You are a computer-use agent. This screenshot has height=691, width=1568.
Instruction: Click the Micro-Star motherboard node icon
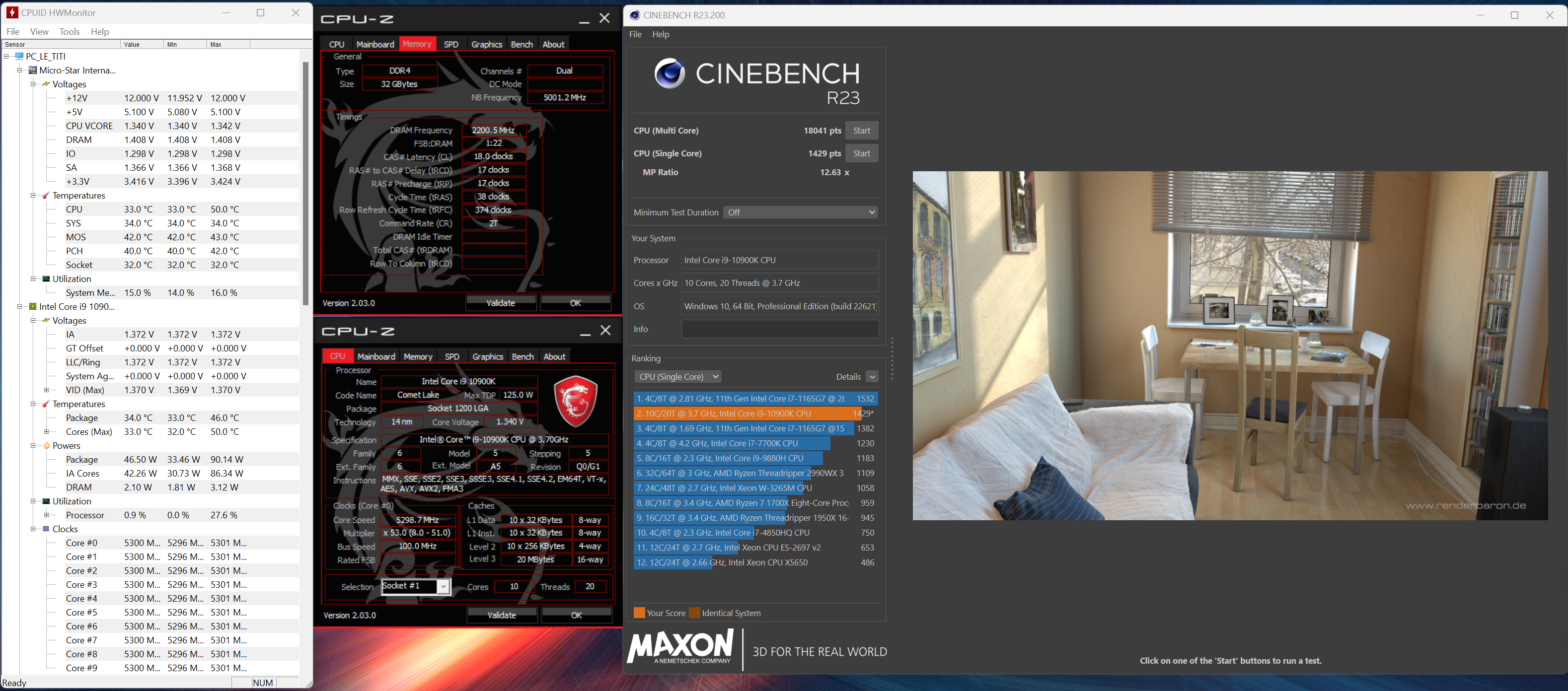click(x=33, y=70)
